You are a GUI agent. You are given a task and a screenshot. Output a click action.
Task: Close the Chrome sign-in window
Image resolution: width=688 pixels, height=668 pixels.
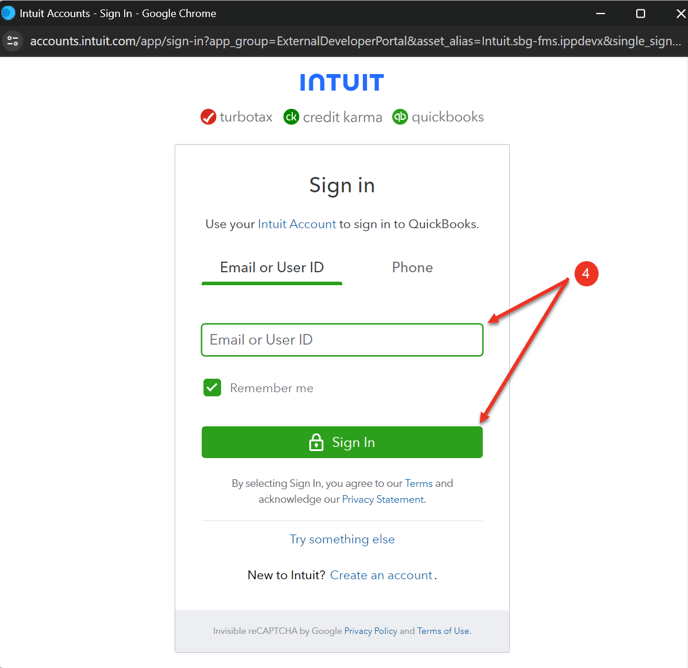[x=681, y=14]
